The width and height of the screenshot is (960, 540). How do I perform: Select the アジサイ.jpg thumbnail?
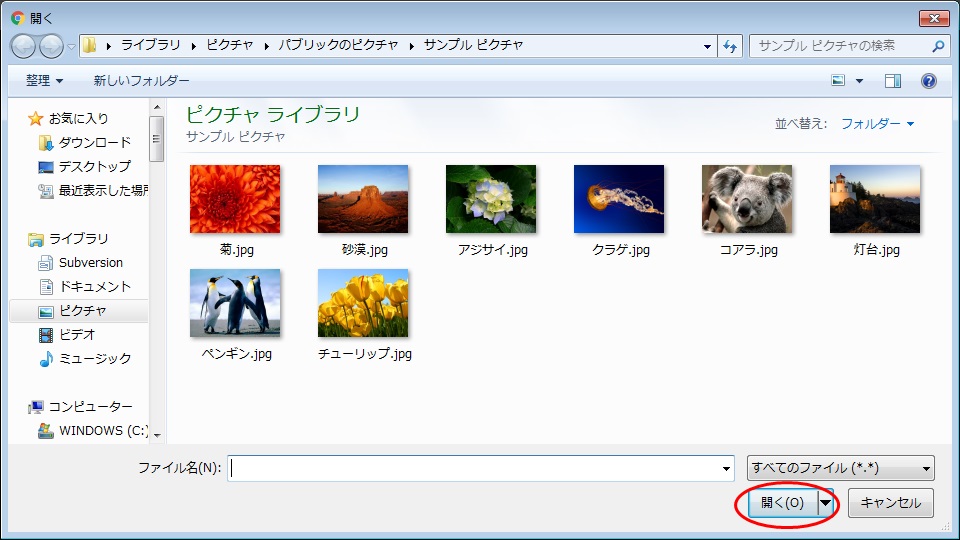coord(491,199)
